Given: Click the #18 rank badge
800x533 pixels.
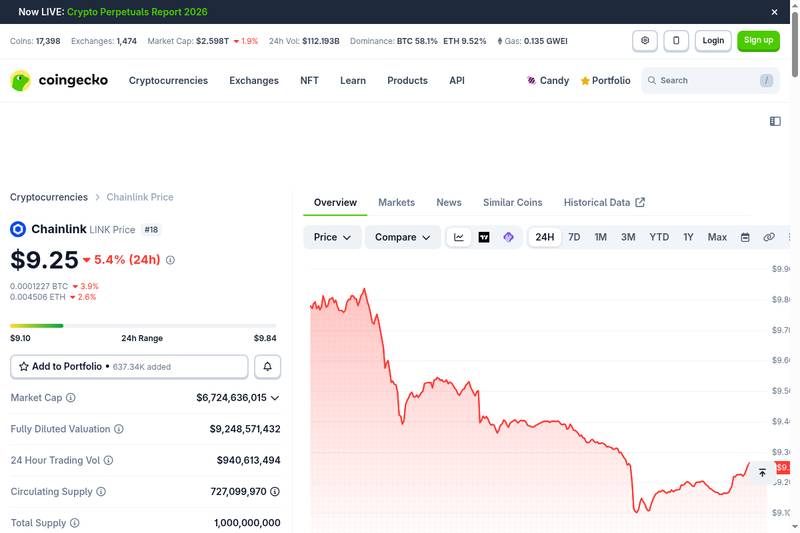Looking at the screenshot, I should click(151, 230).
